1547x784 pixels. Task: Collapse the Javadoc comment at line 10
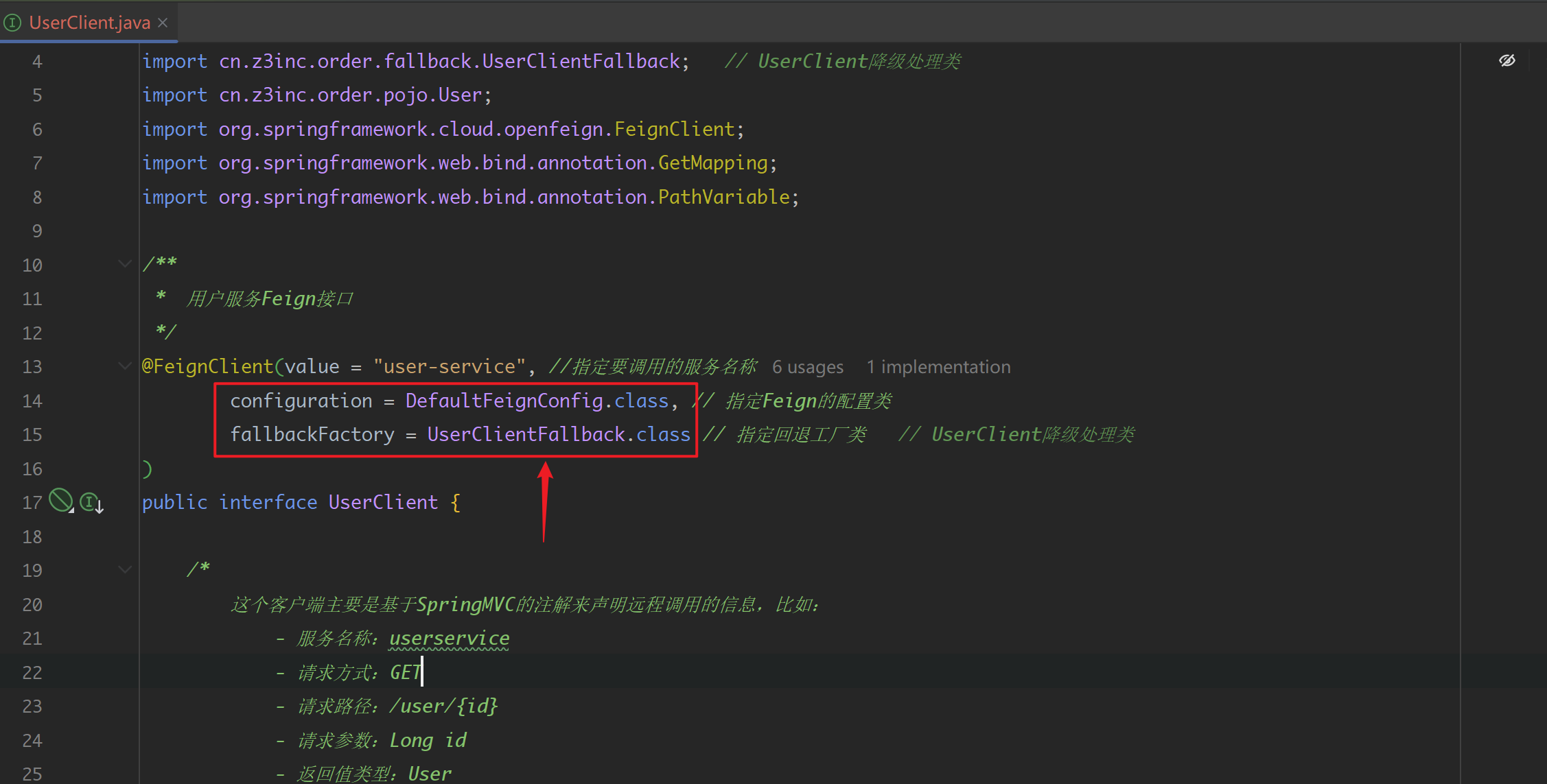pos(124,263)
